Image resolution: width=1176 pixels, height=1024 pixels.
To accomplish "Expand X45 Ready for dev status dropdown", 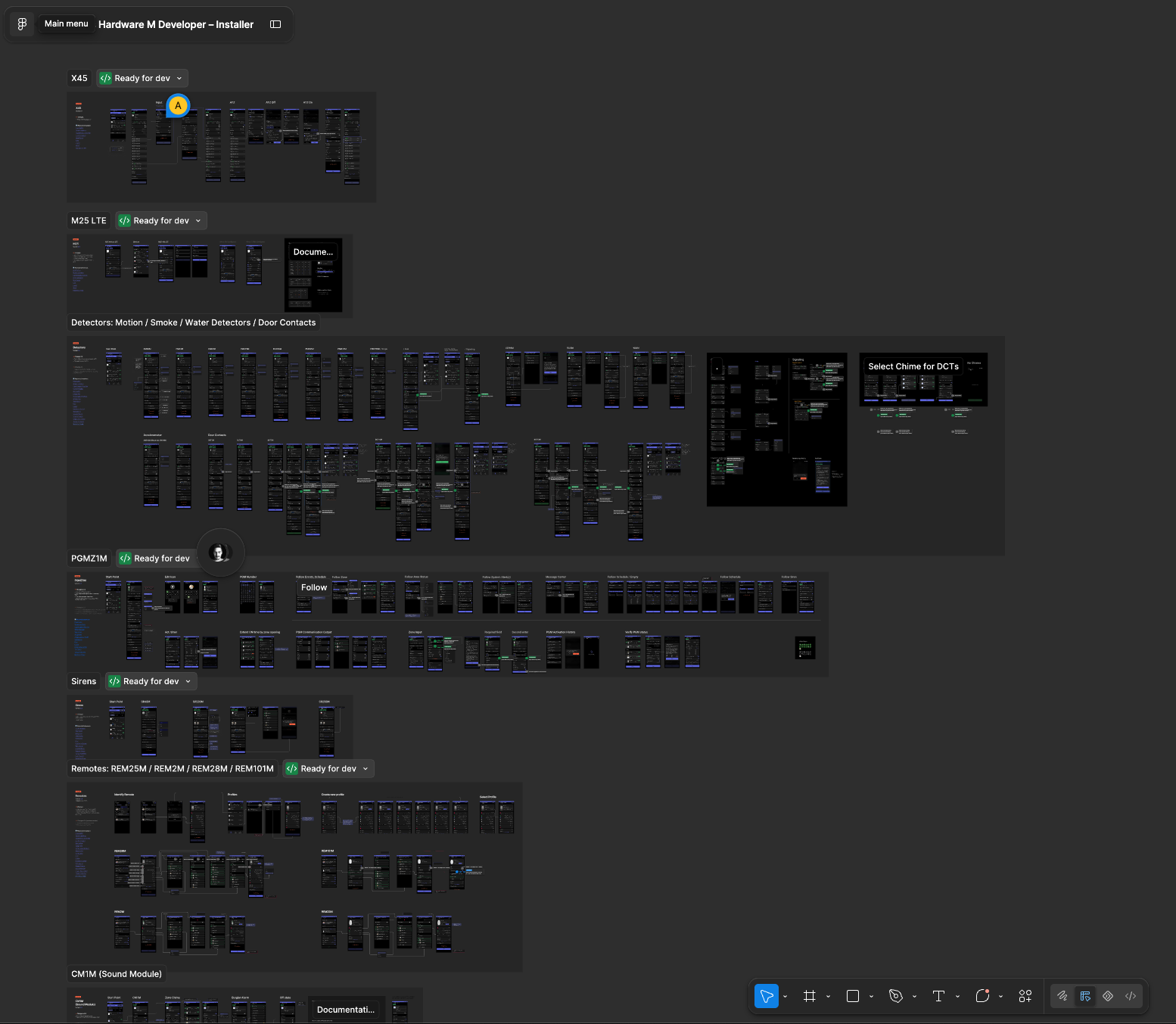I will (x=142, y=78).
